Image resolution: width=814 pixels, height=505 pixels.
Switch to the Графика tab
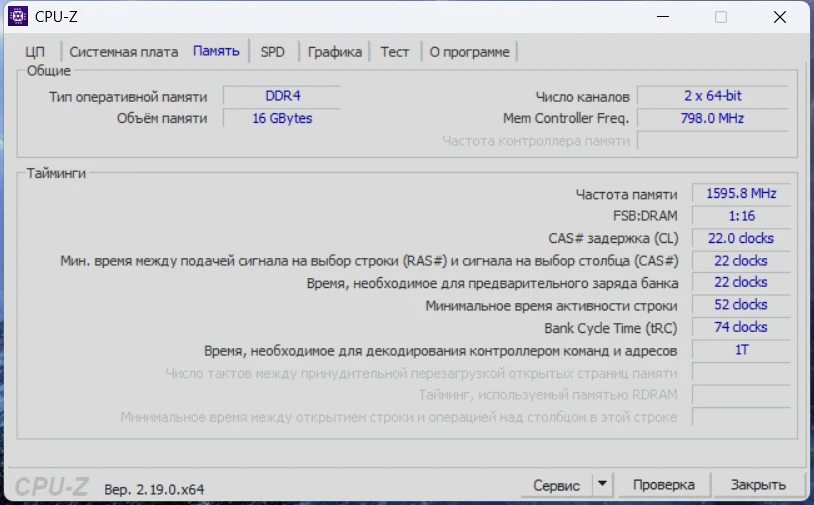pos(334,52)
